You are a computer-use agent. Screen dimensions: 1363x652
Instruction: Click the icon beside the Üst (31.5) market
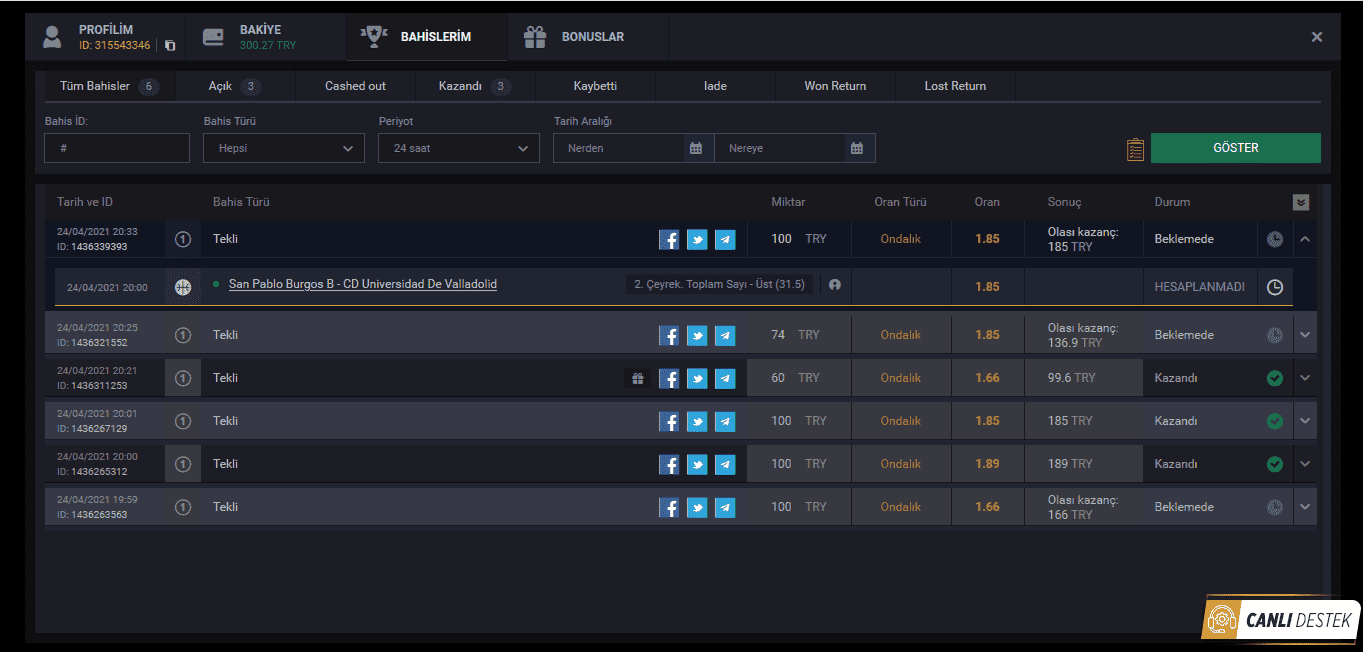click(835, 285)
